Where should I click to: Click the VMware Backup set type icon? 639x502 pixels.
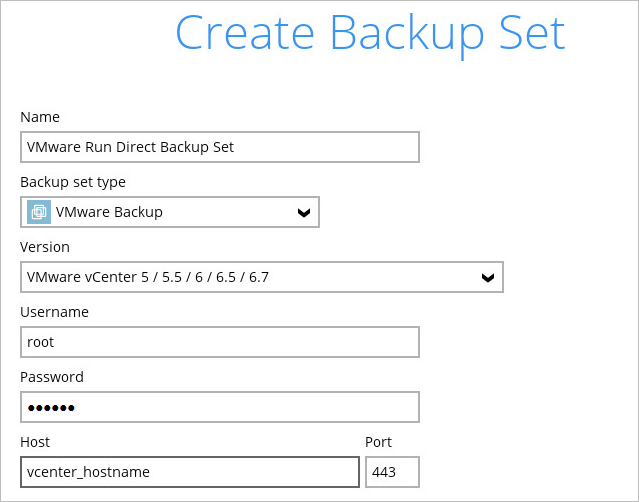pos(38,212)
